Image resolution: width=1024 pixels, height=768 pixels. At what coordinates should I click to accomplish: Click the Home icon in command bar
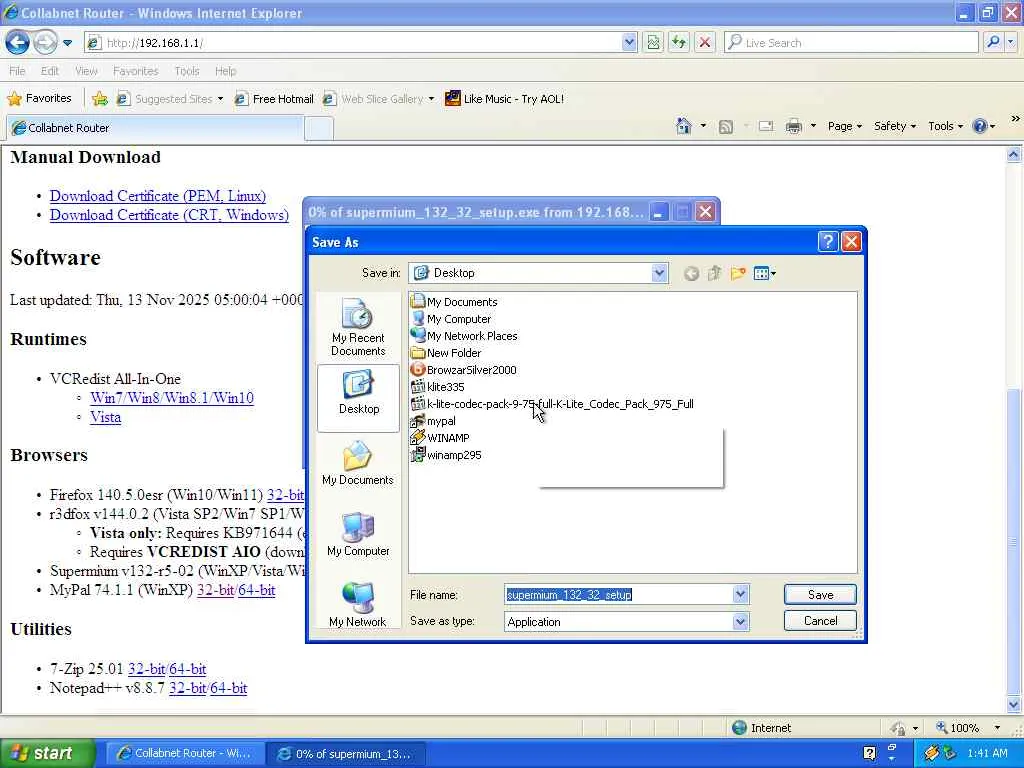(x=684, y=126)
